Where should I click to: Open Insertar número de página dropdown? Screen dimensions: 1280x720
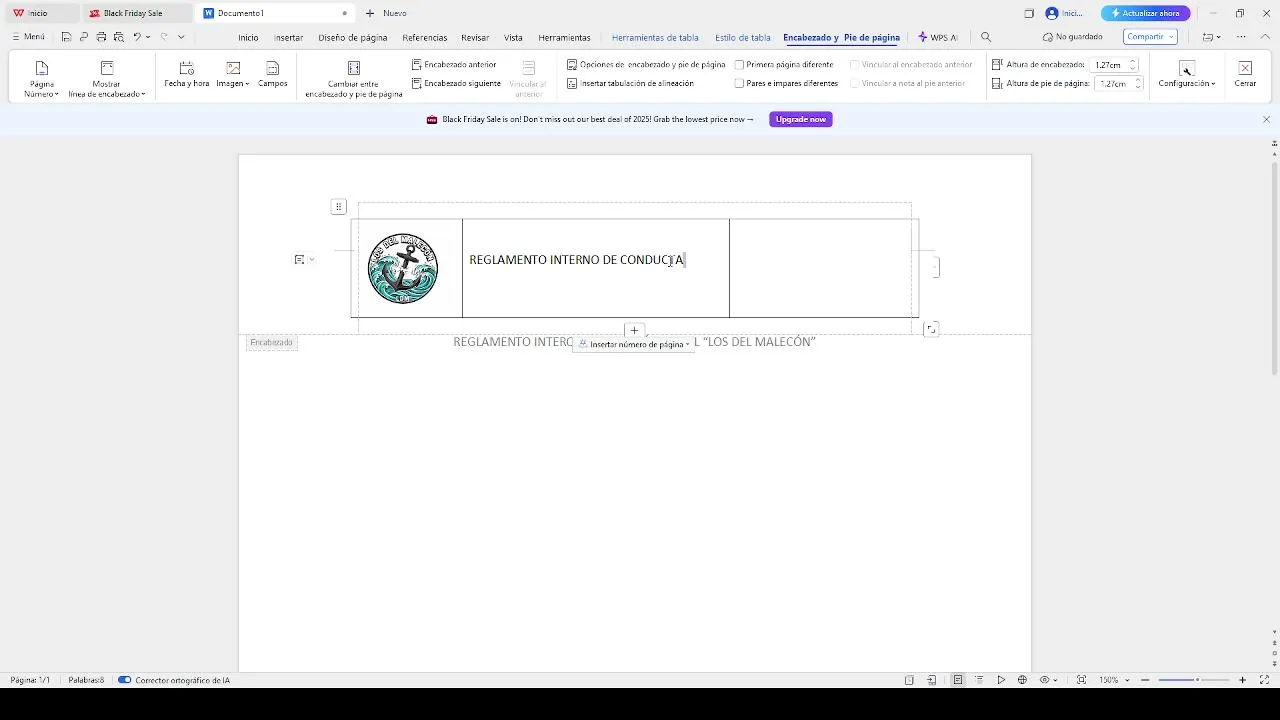634,344
